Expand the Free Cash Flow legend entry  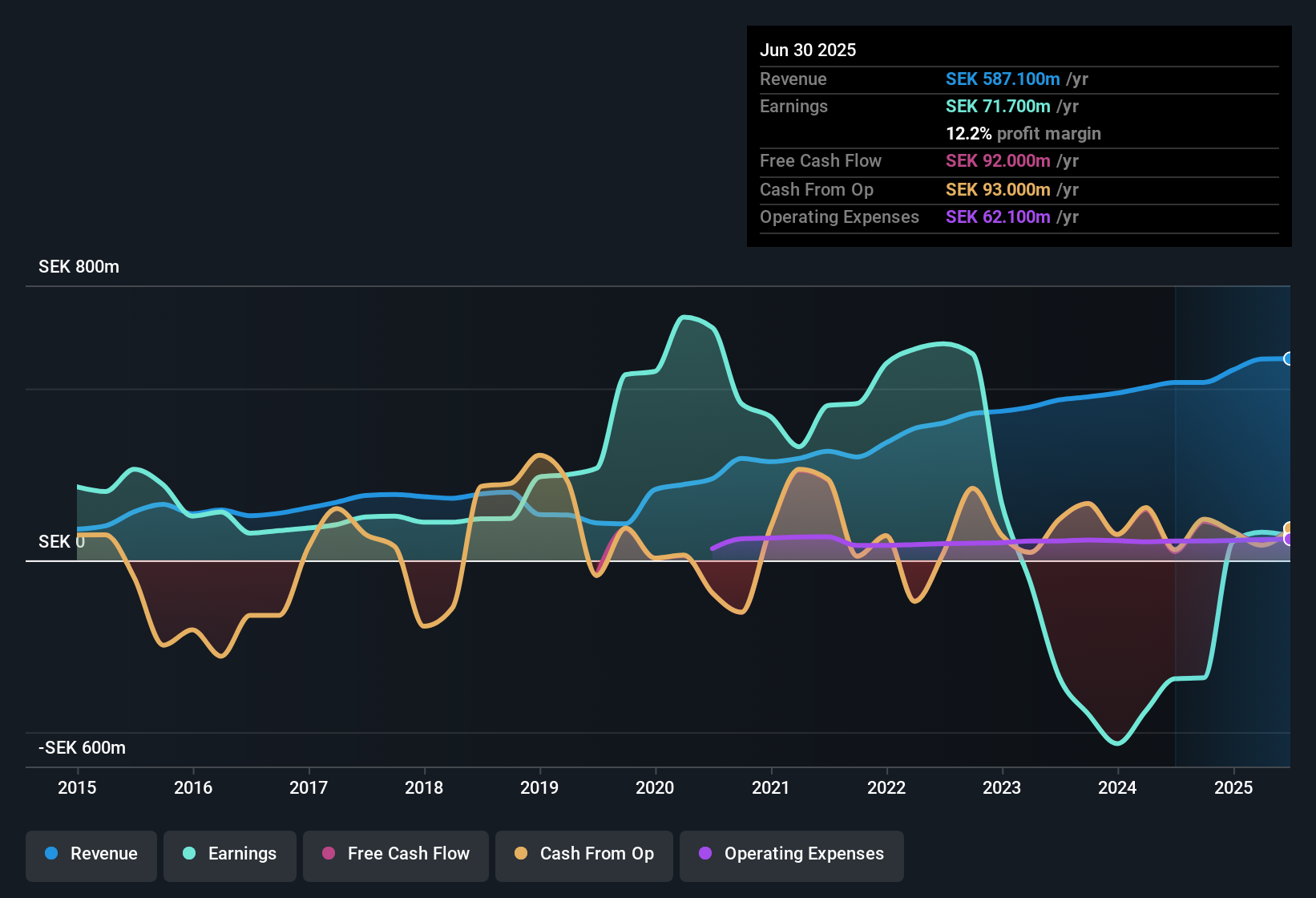coord(395,854)
